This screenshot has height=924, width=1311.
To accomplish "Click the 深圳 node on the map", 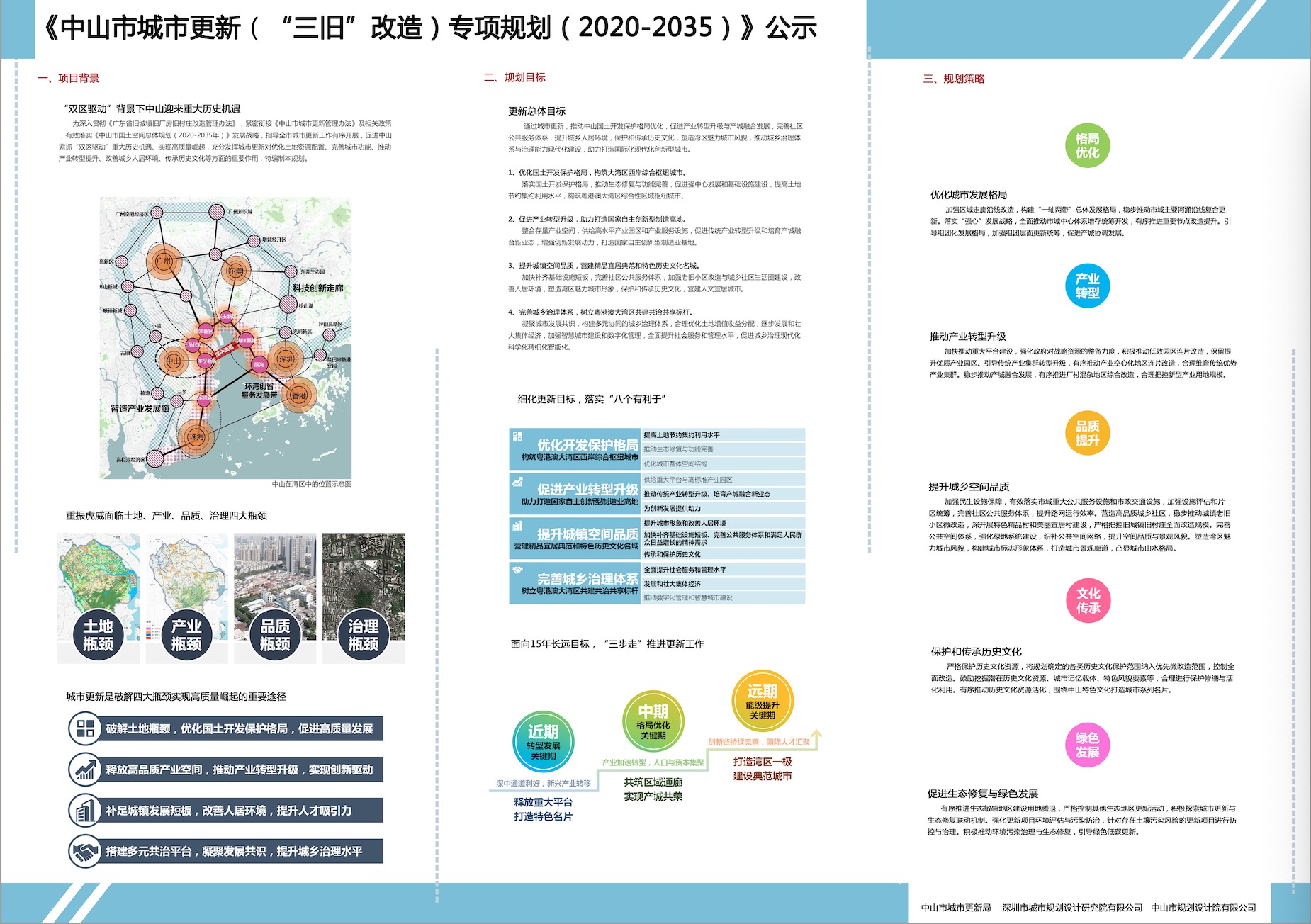I will click(x=286, y=359).
